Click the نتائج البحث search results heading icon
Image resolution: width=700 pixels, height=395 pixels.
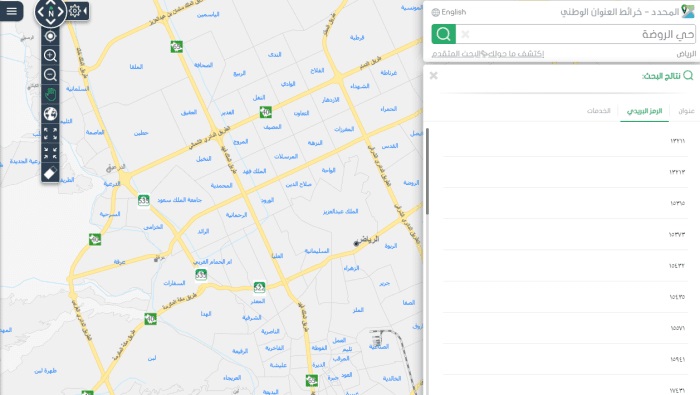(688, 75)
